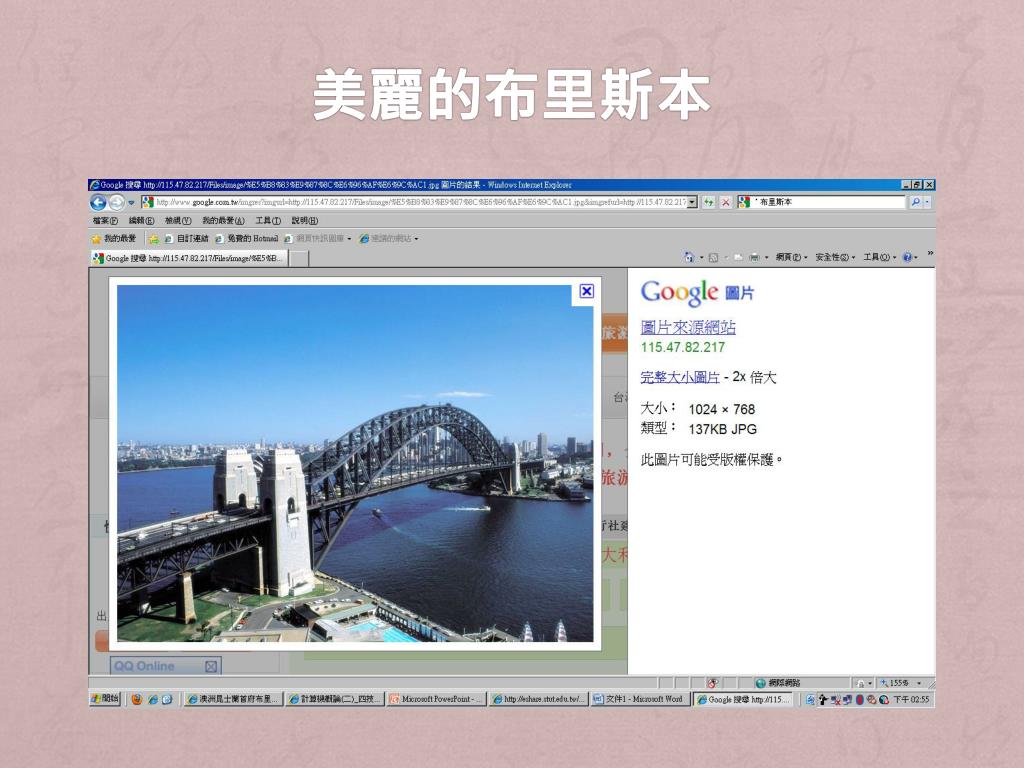Expand the command bar overflow chevron
This screenshot has width=1024, height=768.
pos(930,253)
